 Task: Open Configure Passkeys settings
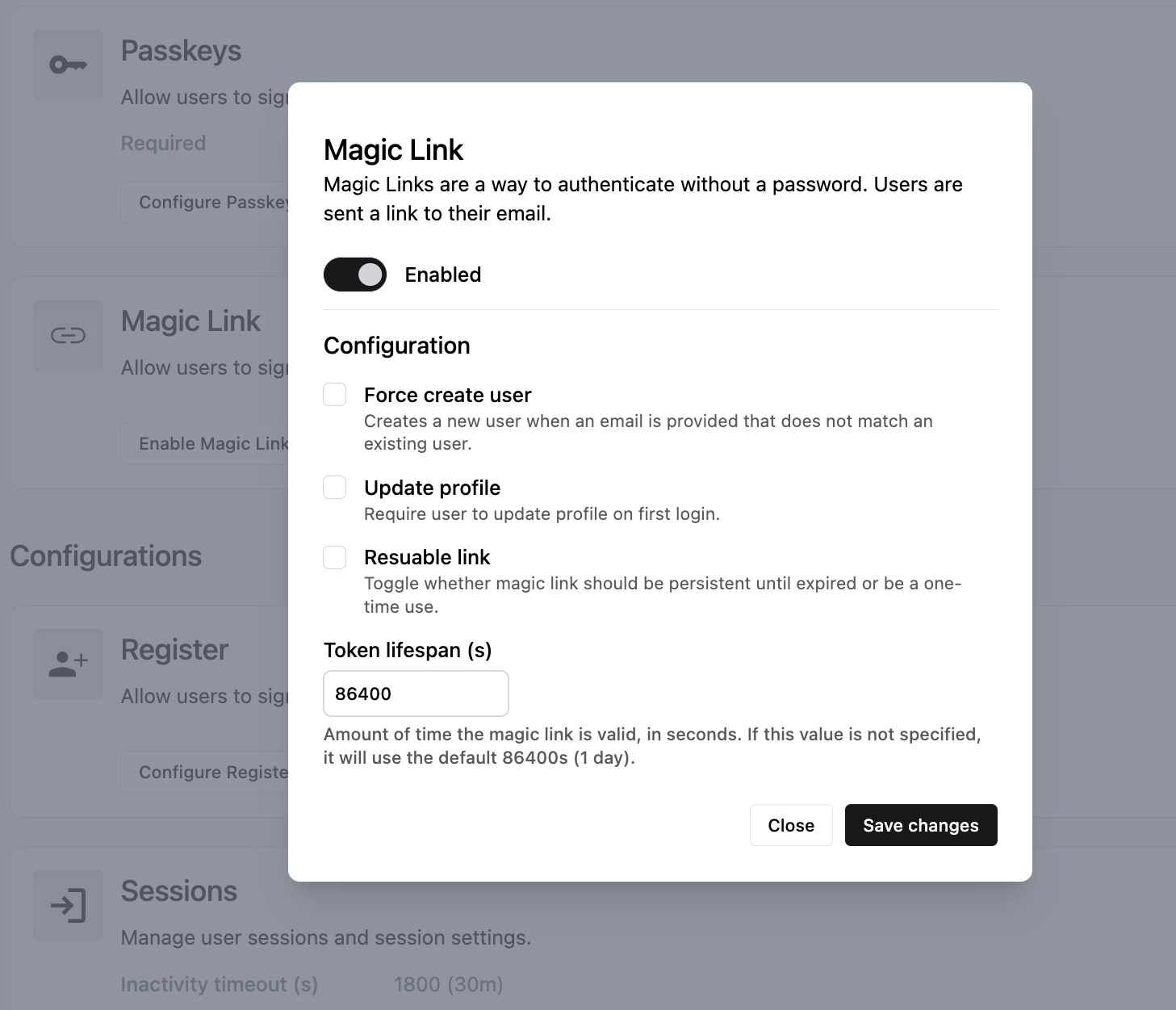pyautogui.click(x=204, y=202)
